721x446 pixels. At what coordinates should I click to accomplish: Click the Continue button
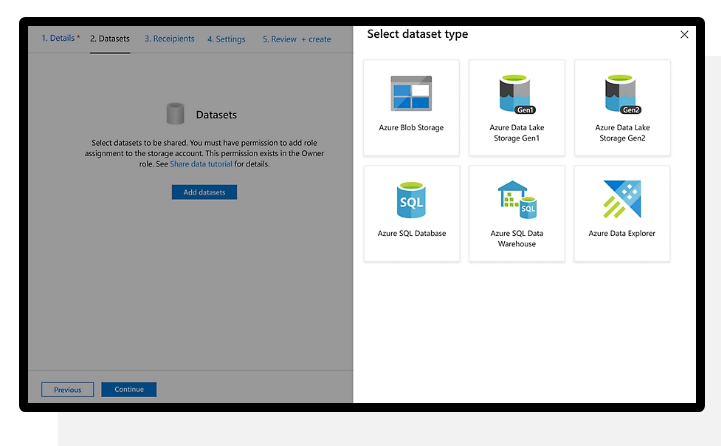click(x=129, y=389)
